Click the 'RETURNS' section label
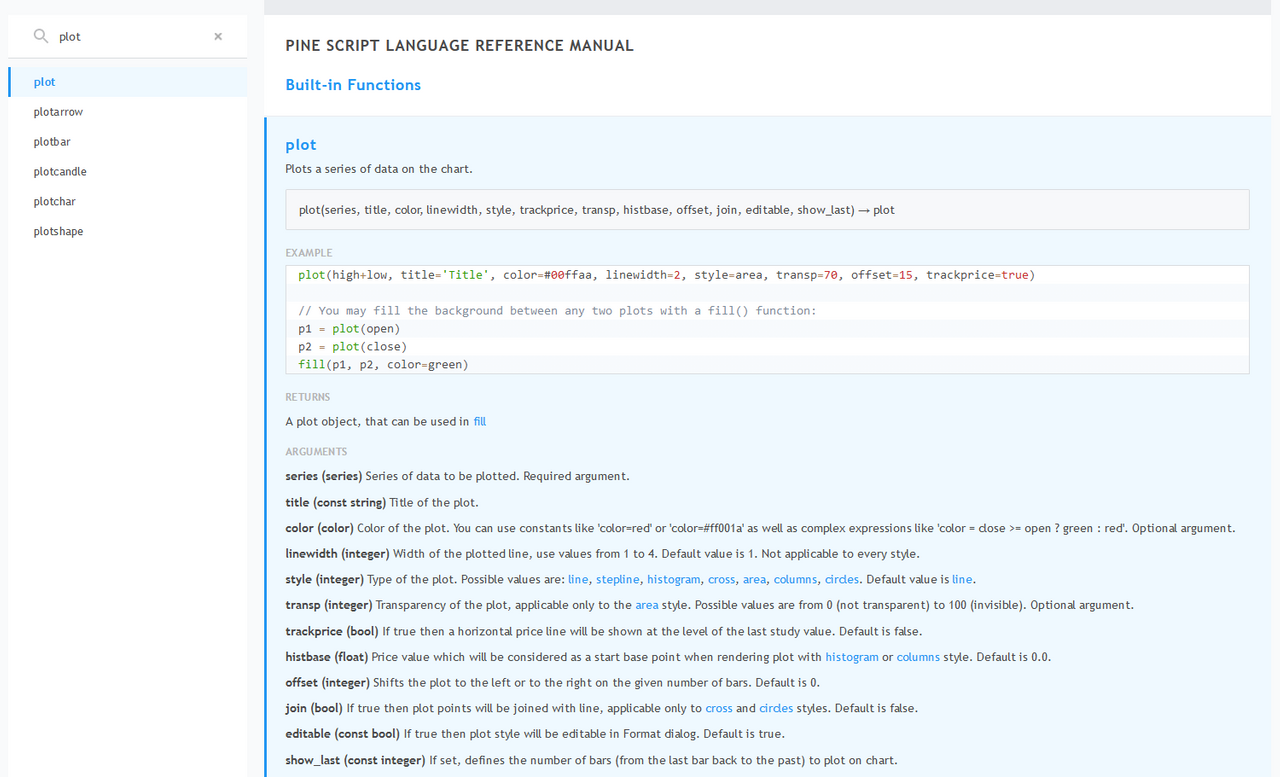This screenshot has width=1280, height=777. 308,397
